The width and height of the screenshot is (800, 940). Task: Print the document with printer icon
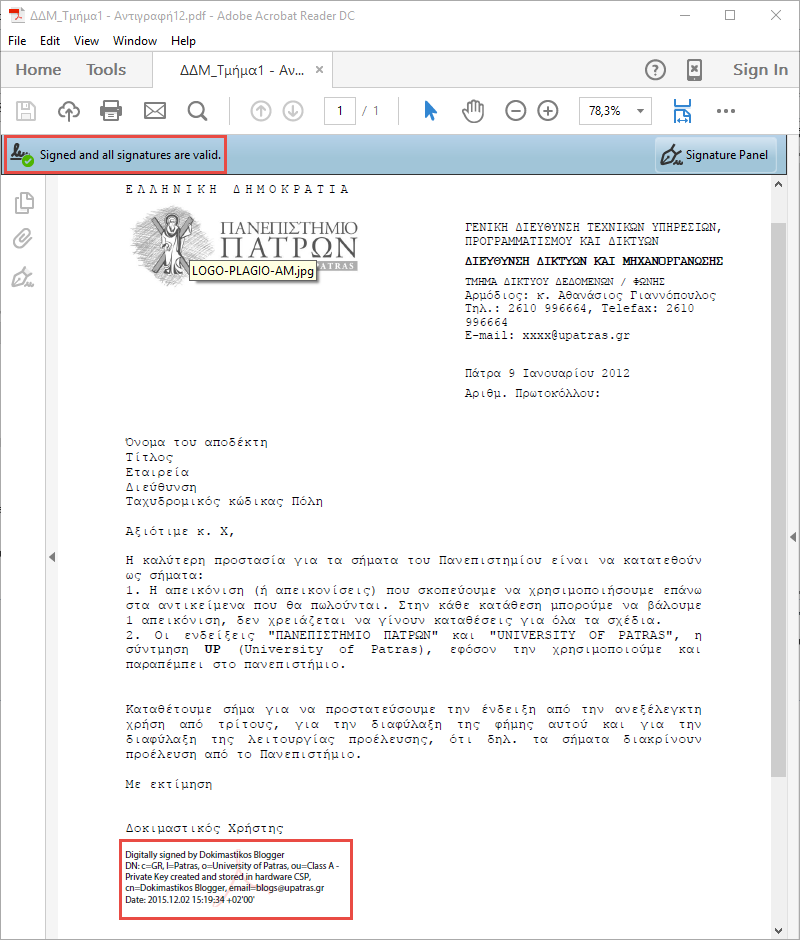click(111, 111)
